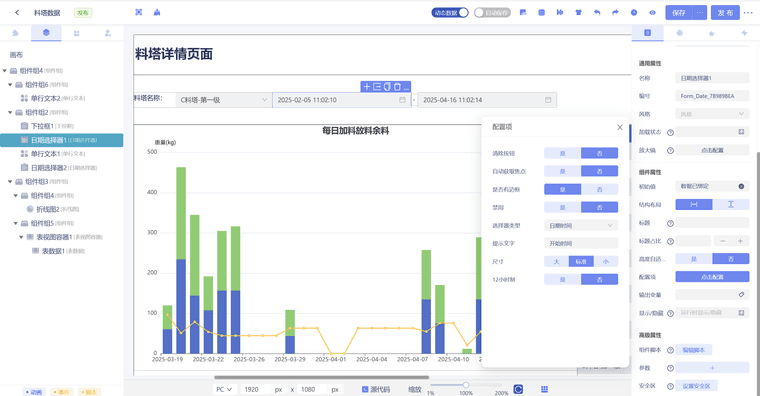Image resolution: width=760 pixels, height=396 pixels.
Task: Collapse the 组件组2 tree node
Action: [10, 112]
